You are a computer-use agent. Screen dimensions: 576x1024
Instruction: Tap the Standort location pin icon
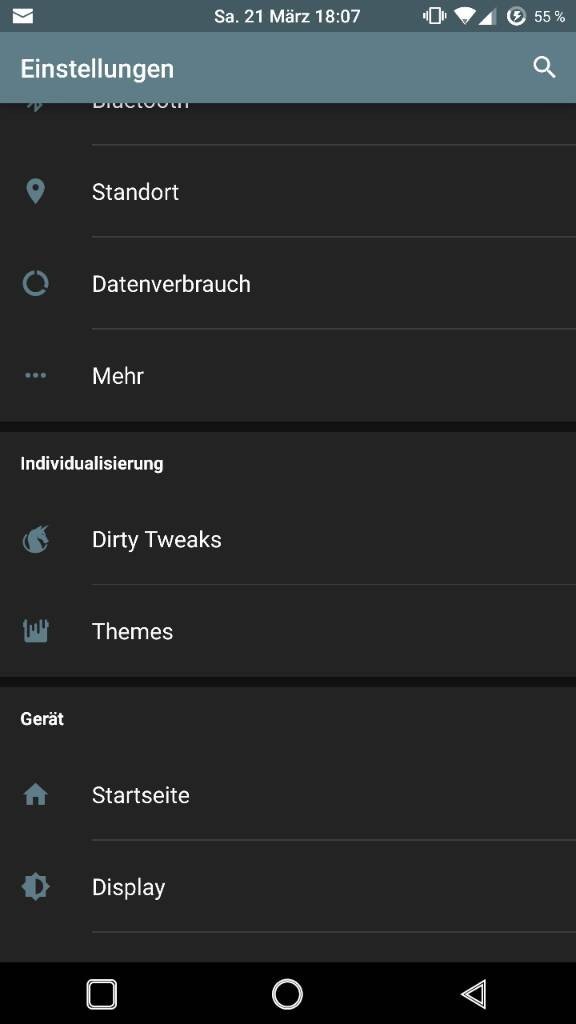point(35,192)
